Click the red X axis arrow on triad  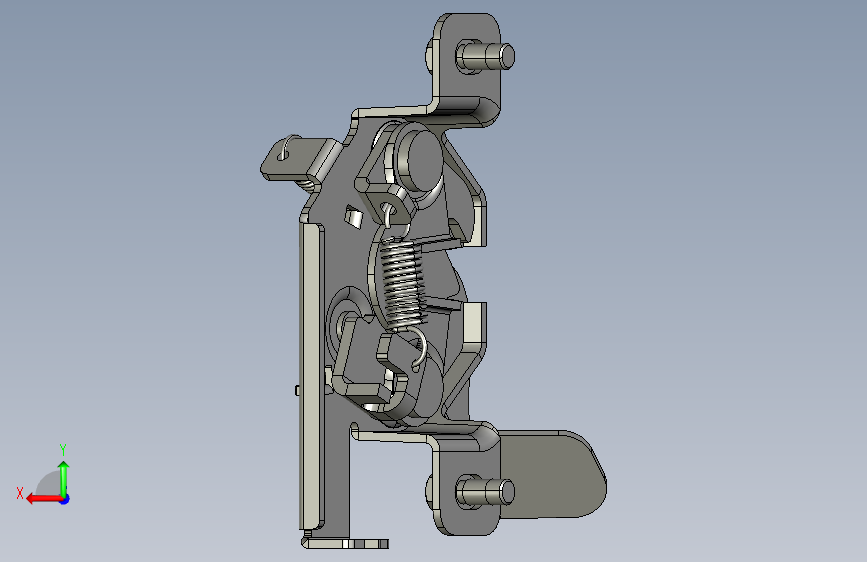[44, 499]
